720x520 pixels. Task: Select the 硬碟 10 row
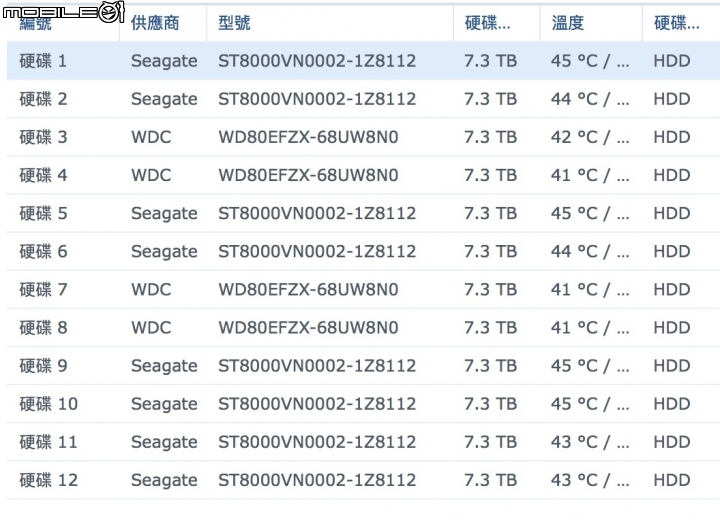pos(363,404)
